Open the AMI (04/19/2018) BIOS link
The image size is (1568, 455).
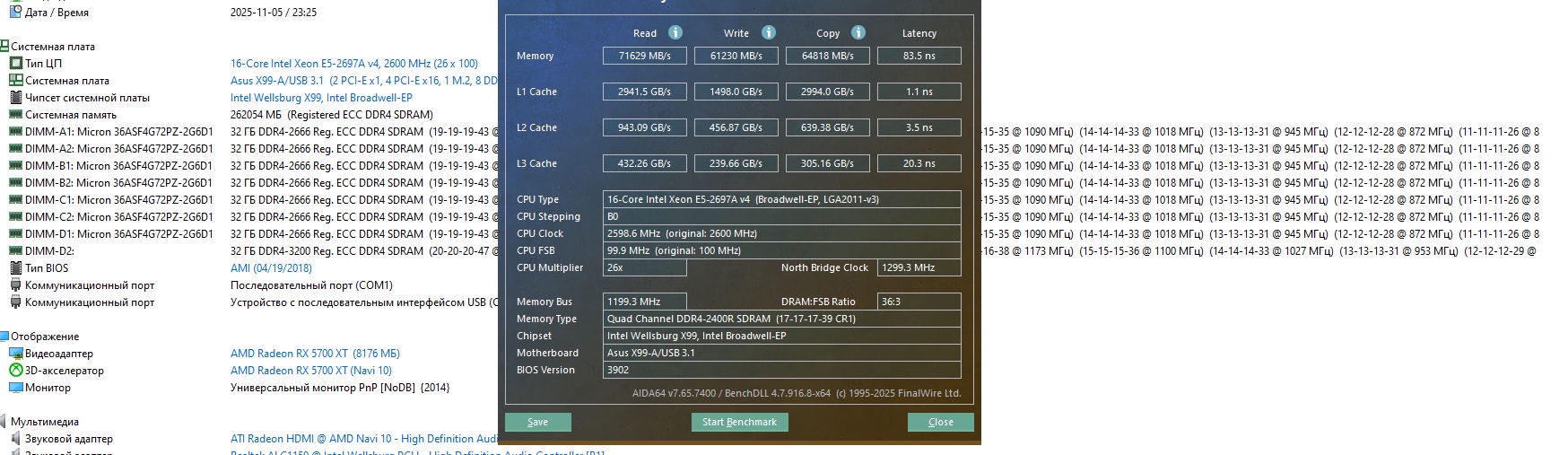271,267
